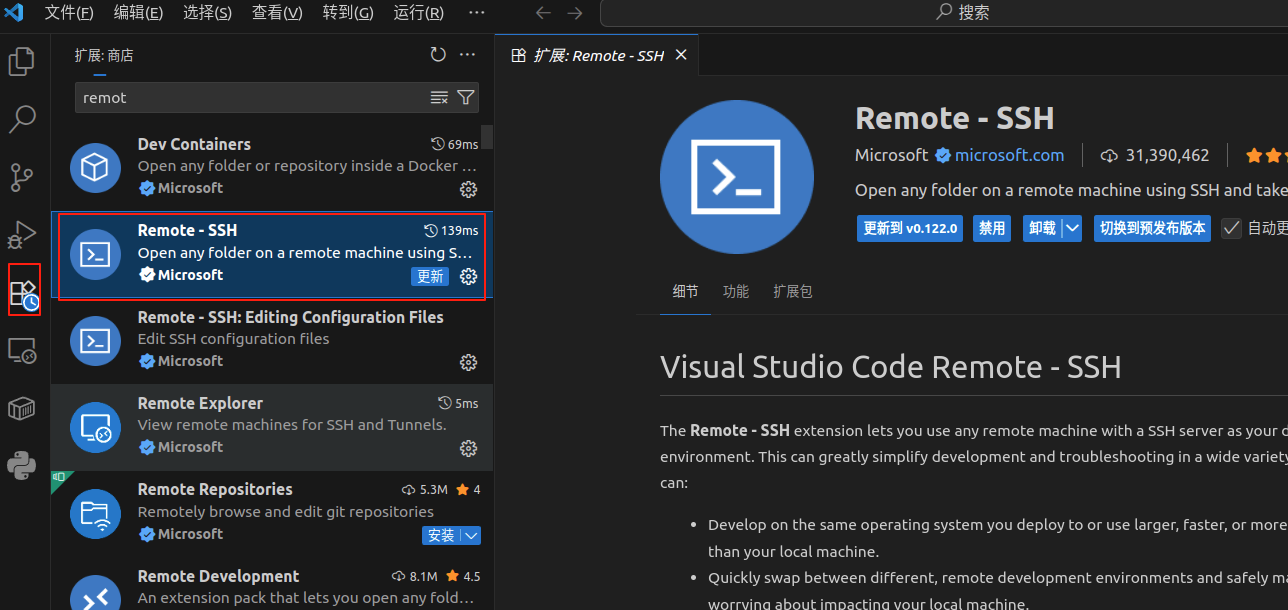Open manage gear for Remote Explorer
This screenshot has height=610, width=1288.
[x=468, y=448]
